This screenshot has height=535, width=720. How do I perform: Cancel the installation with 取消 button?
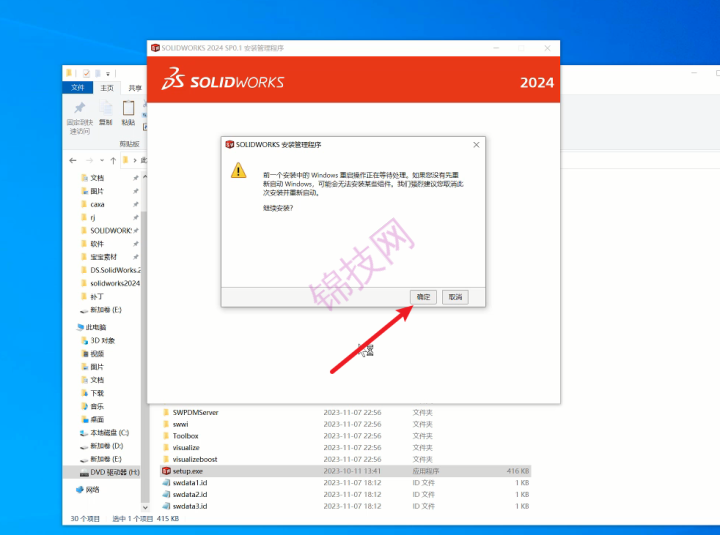(455, 297)
